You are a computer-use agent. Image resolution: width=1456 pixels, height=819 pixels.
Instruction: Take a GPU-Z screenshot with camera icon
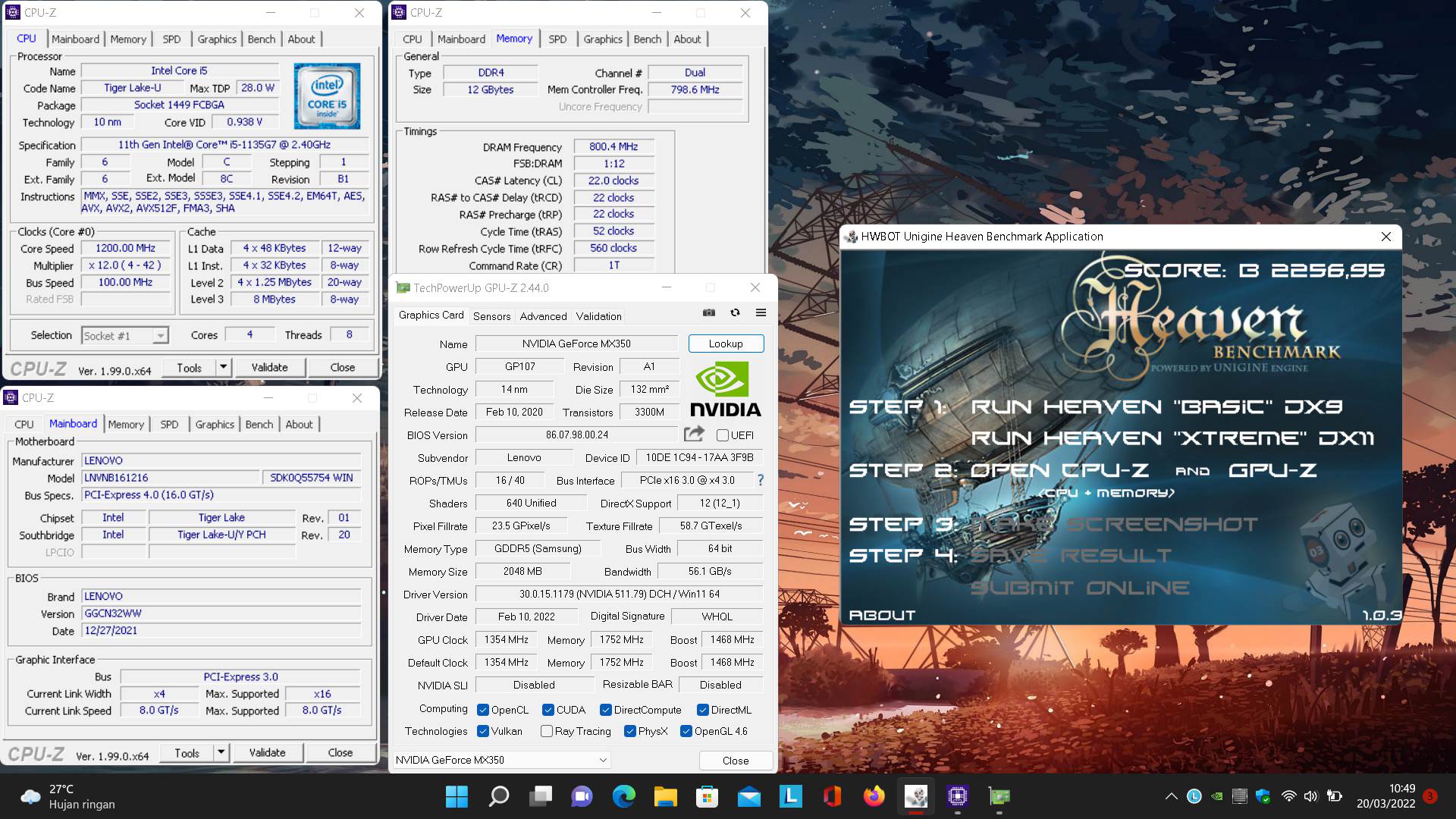pyautogui.click(x=709, y=312)
